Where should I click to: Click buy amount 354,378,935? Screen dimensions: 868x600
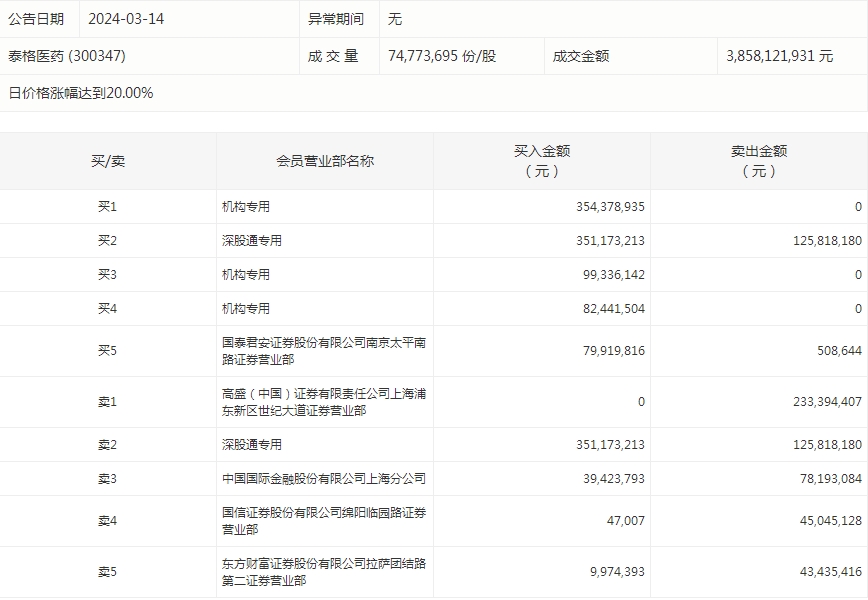(610, 206)
